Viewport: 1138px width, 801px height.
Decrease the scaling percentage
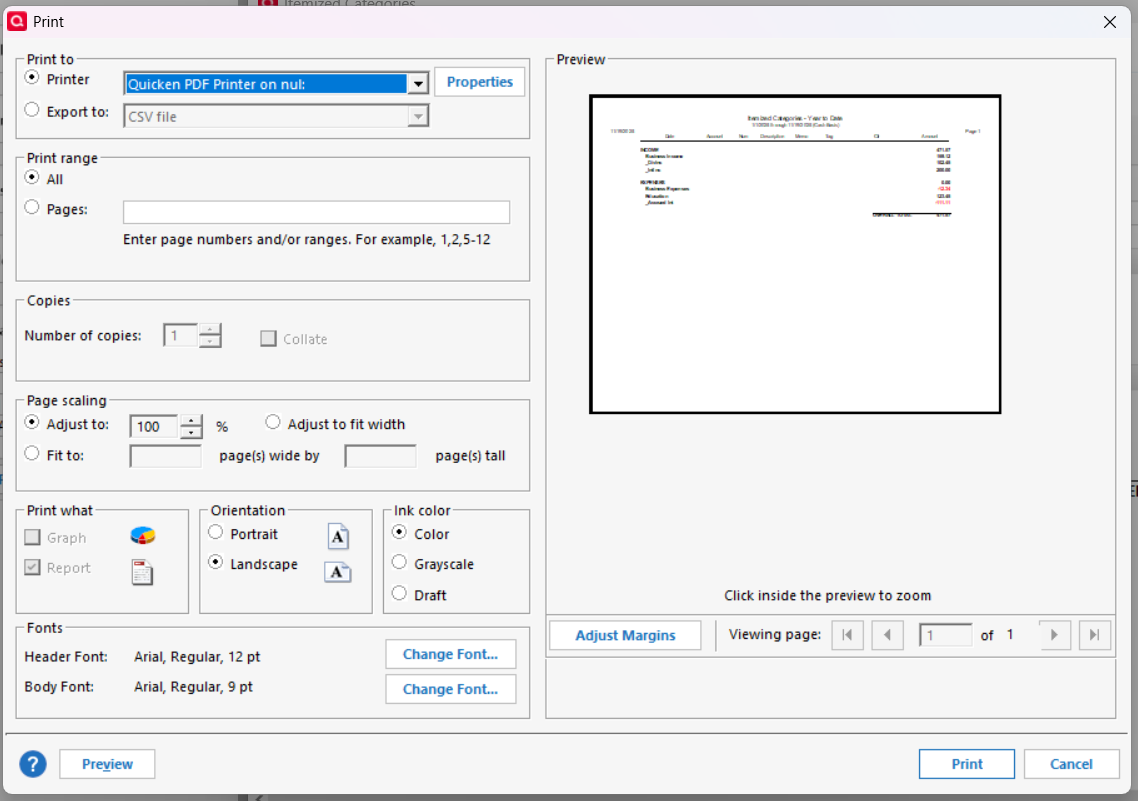click(191, 432)
